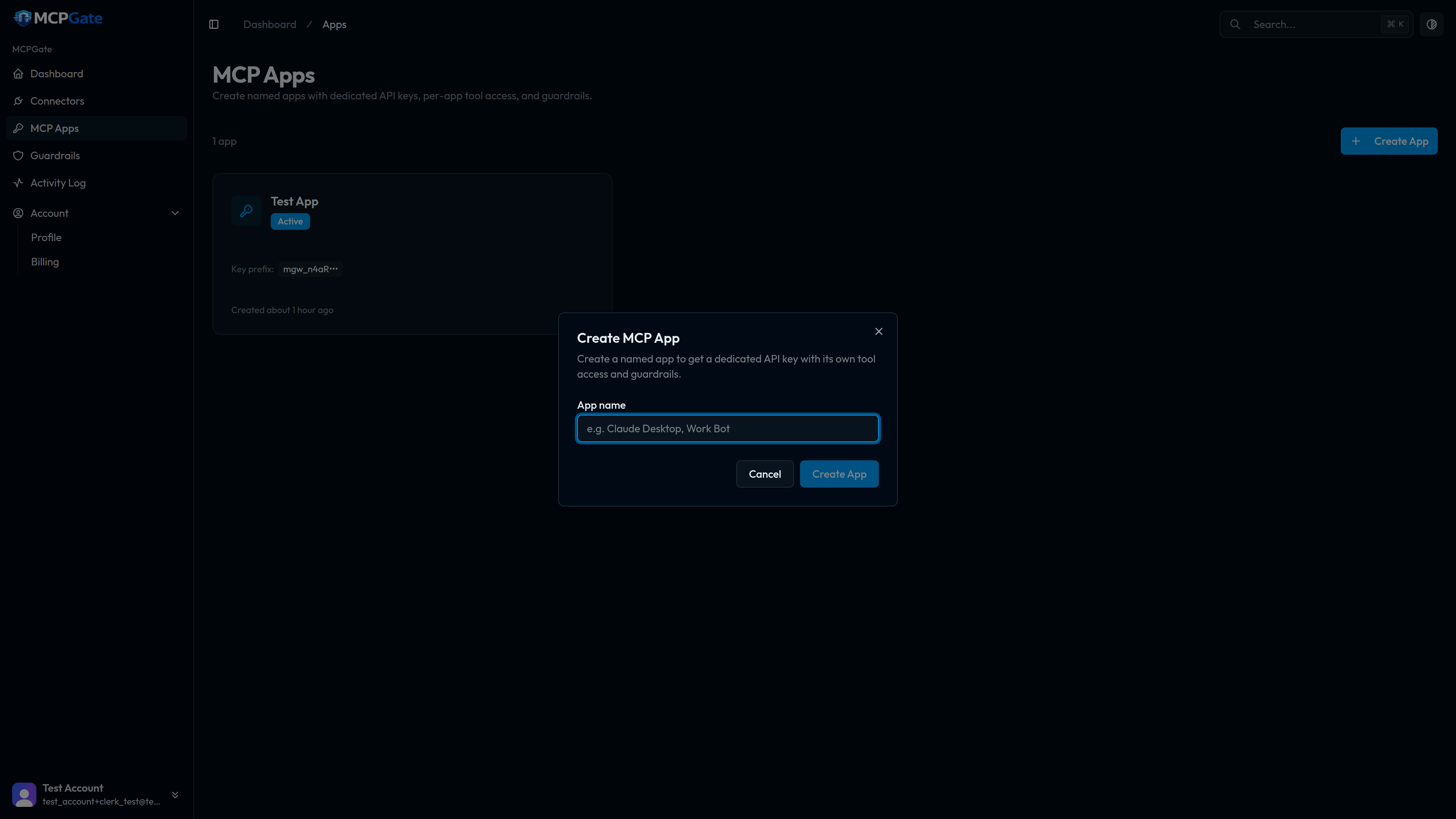
Task: Collapse the Account menu in sidebar
Action: 175,213
